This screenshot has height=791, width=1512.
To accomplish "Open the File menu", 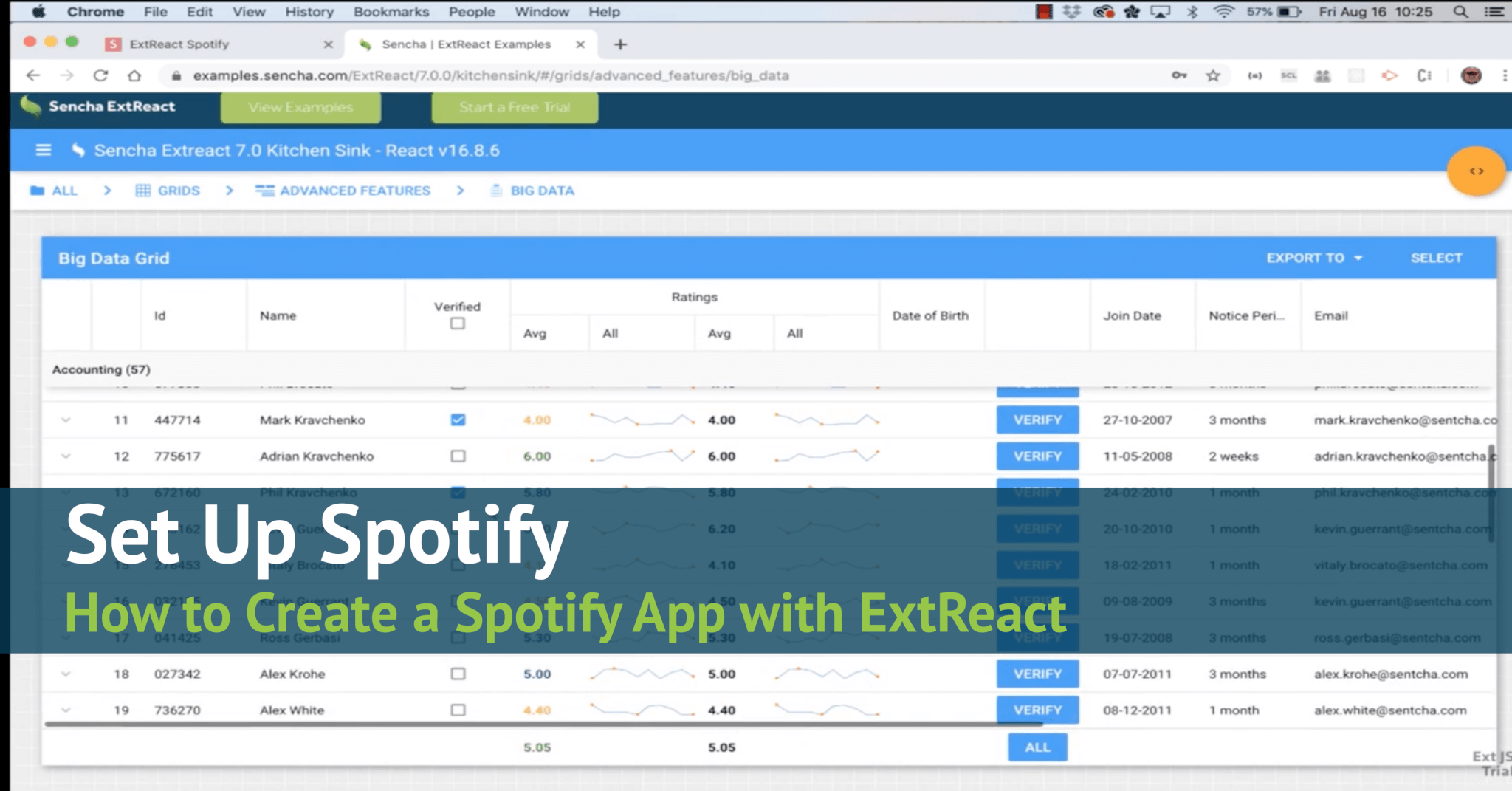I will click(156, 12).
